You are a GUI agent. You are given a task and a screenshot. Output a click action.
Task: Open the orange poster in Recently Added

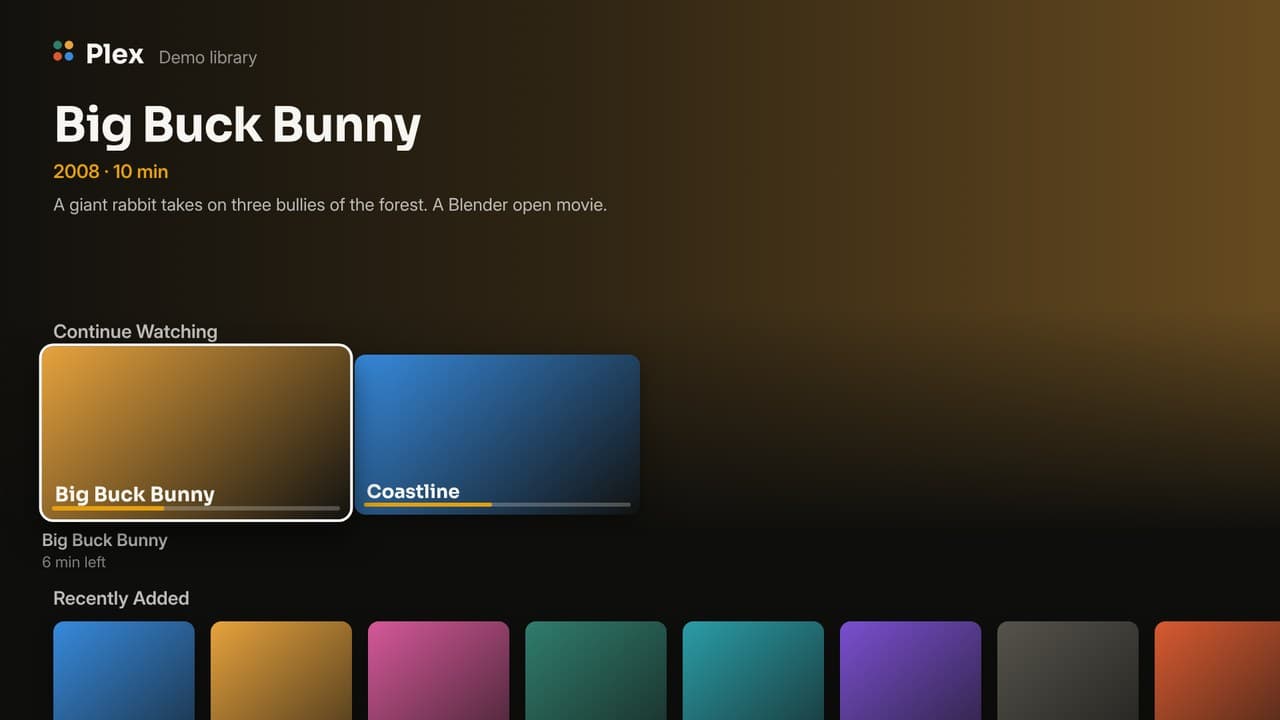pyautogui.click(x=281, y=670)
